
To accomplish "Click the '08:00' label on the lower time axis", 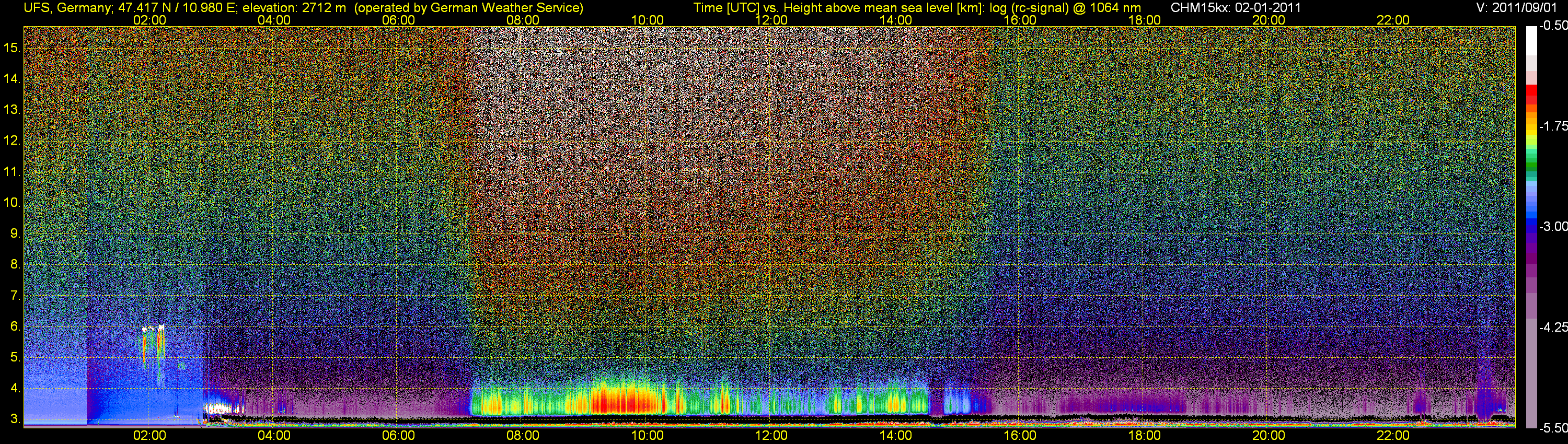I will 523,436.
